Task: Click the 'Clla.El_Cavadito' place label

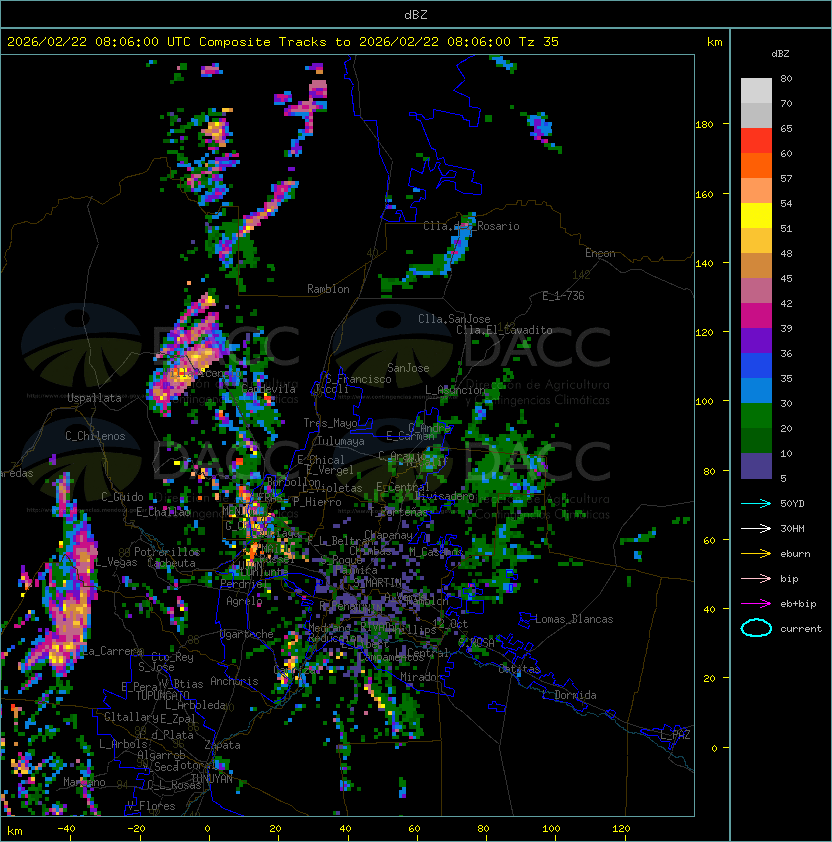Action: click(x=504, y=330)
